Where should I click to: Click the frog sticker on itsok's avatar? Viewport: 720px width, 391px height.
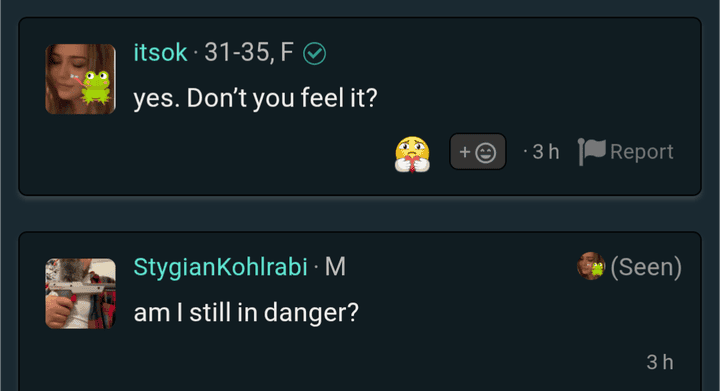[x=96, y=87]
